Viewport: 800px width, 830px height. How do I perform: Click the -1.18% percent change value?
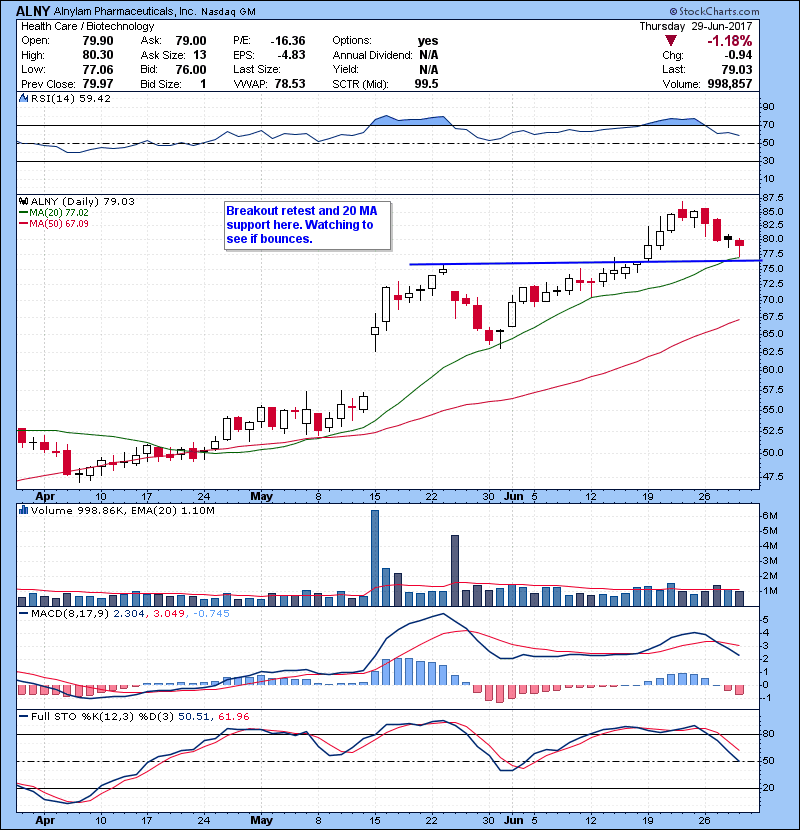coord(730,41)
